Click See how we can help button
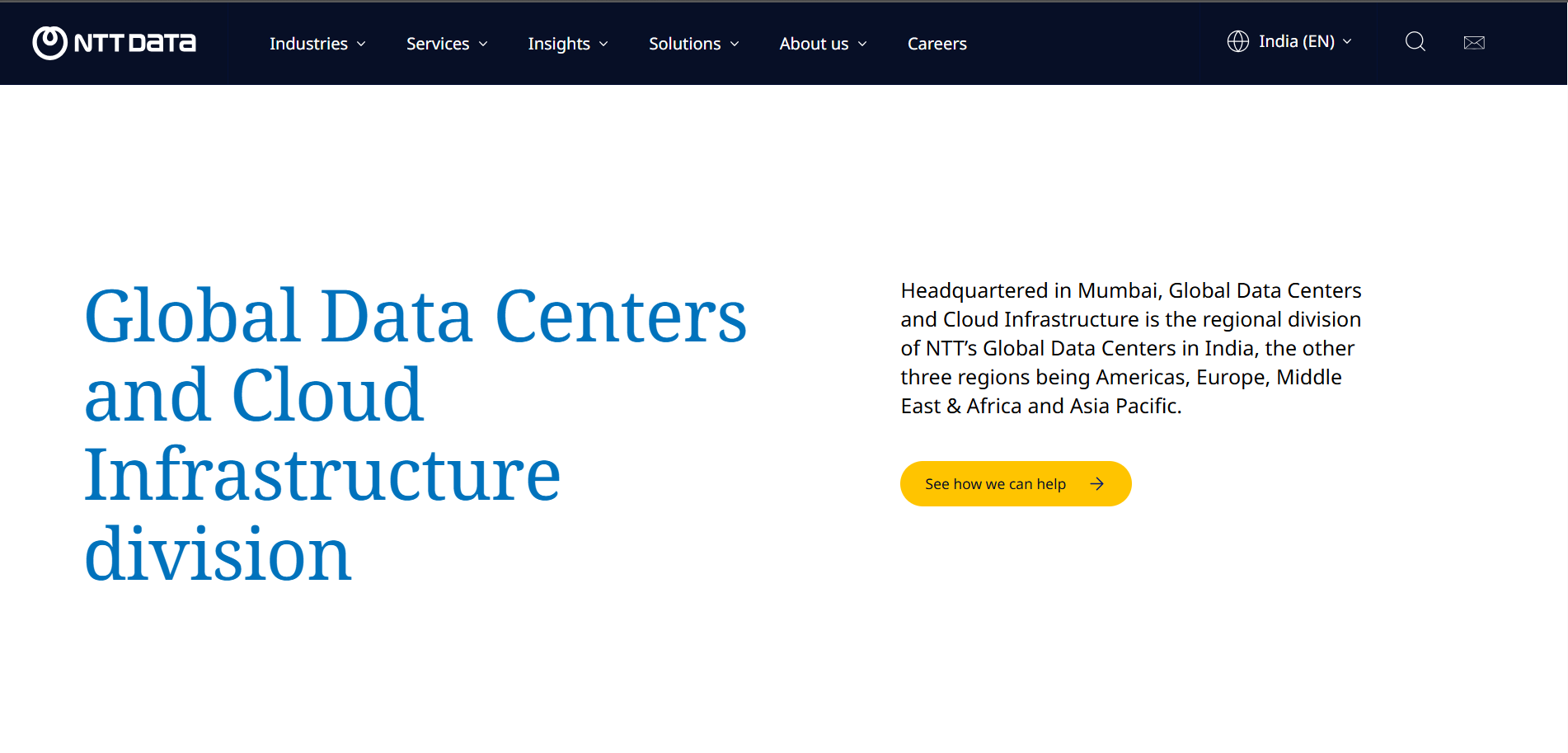The height and width of the screenshot is (753, 1568). point(1016,484)
